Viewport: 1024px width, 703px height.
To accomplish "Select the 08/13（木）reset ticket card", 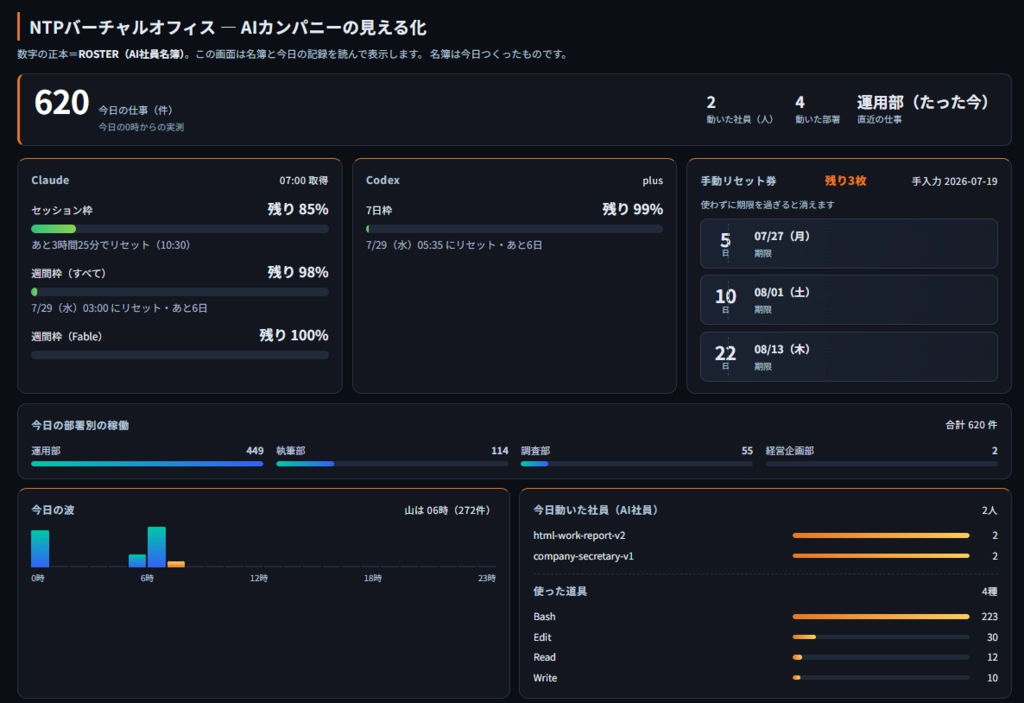I will point(849,357).
